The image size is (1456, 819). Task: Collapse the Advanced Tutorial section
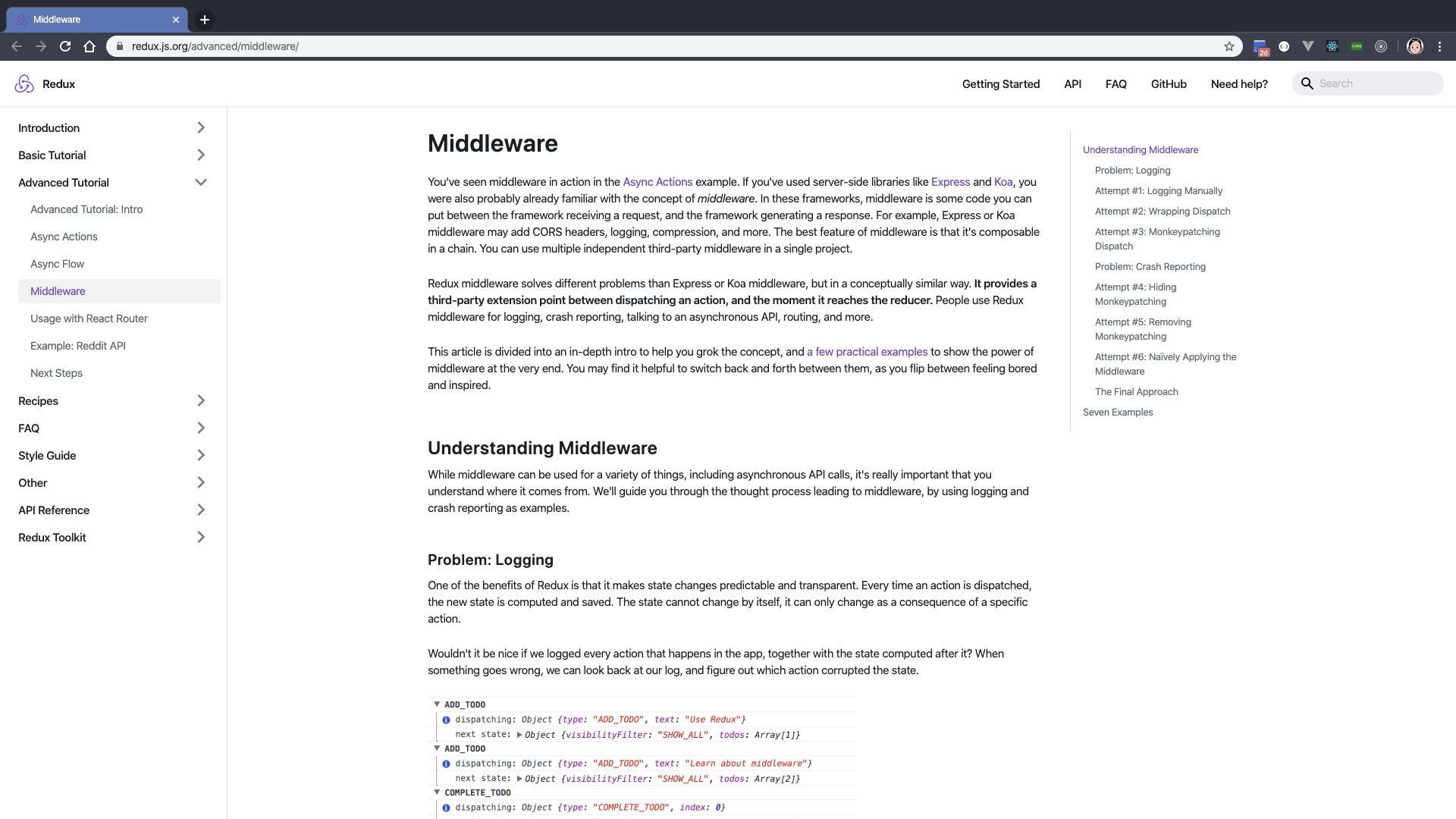pyautogui.click(x=201, y=183)
